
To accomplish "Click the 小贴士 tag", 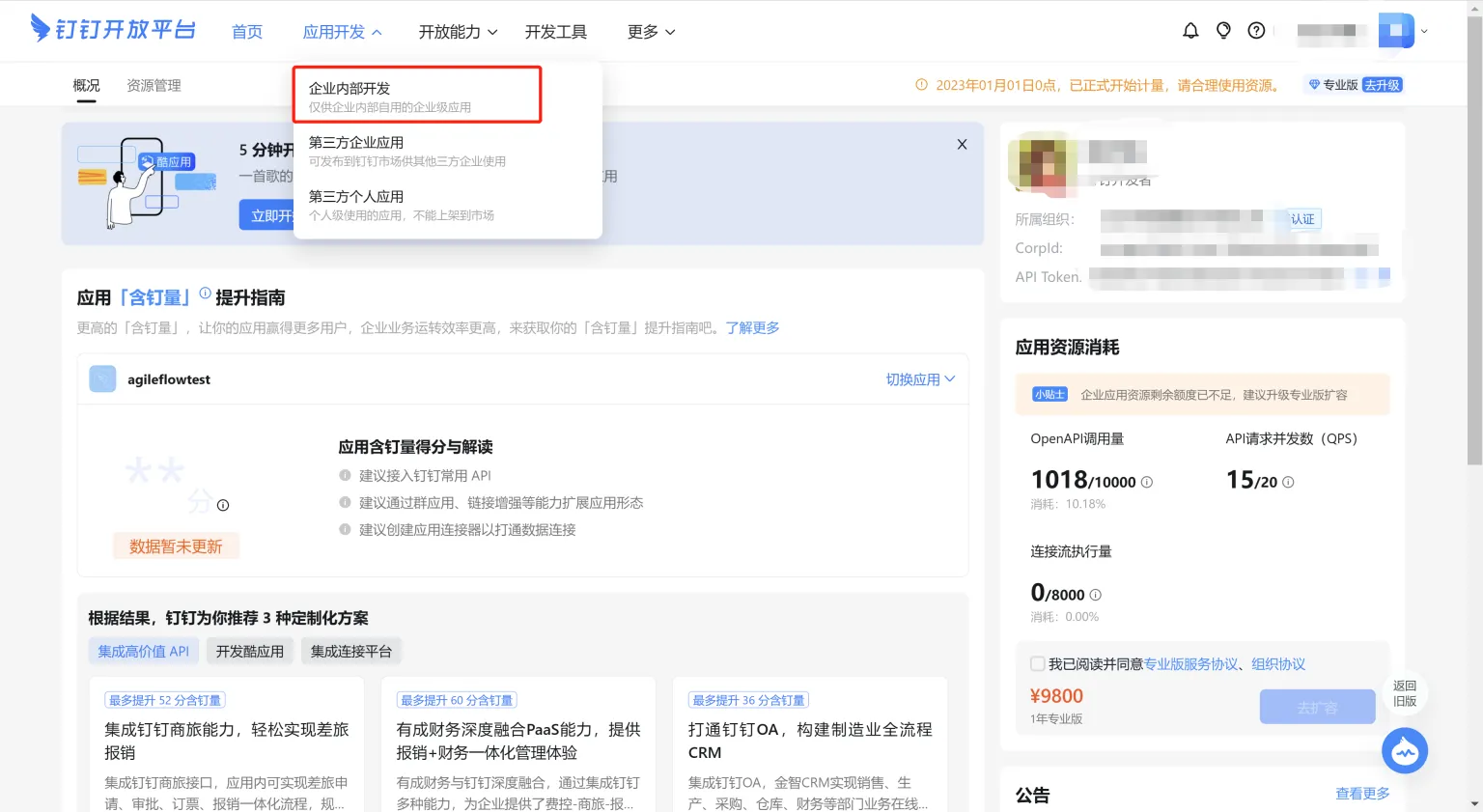I will click(1049, 395).
